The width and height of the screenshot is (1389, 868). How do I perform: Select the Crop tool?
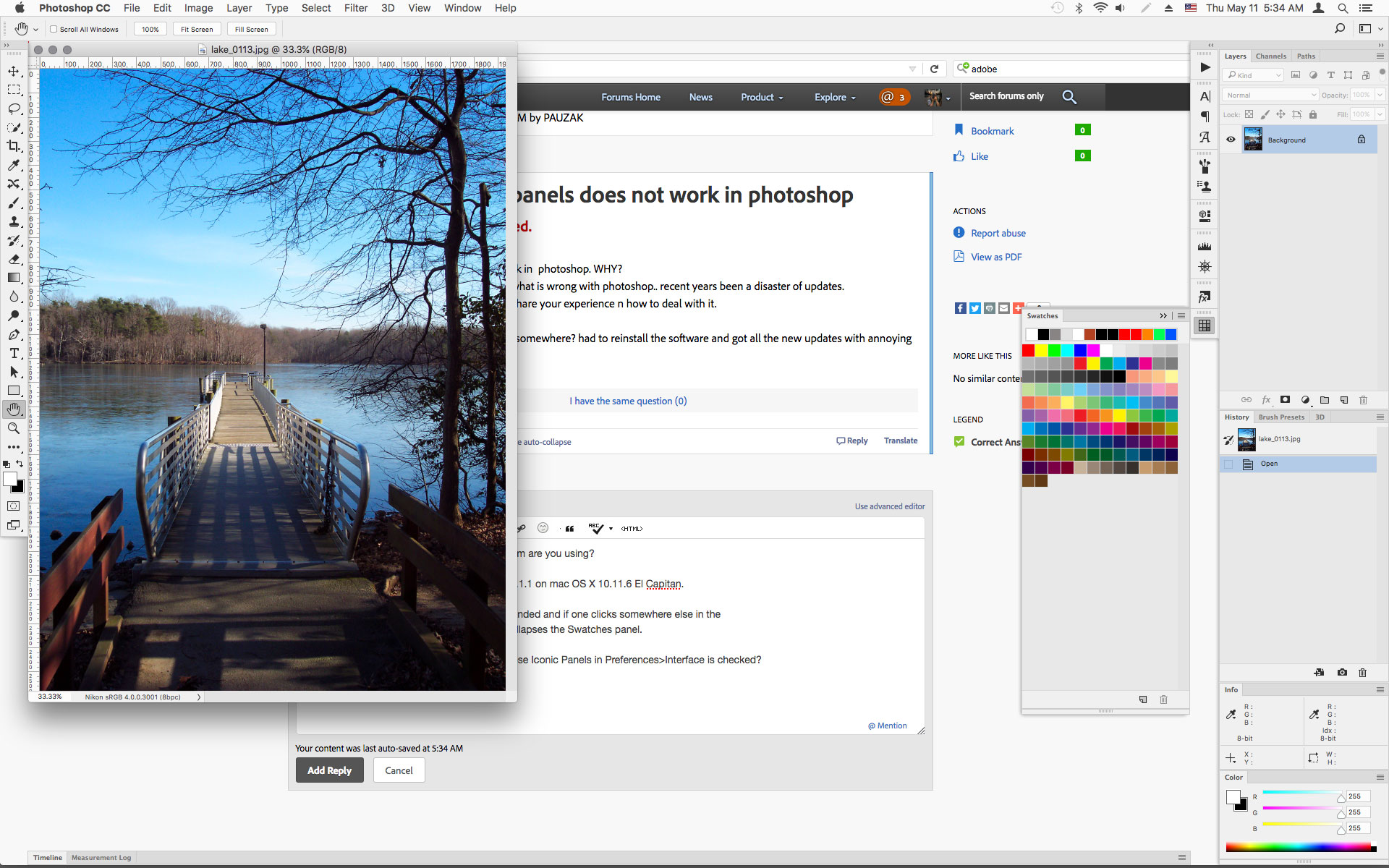tap(14, 146)
